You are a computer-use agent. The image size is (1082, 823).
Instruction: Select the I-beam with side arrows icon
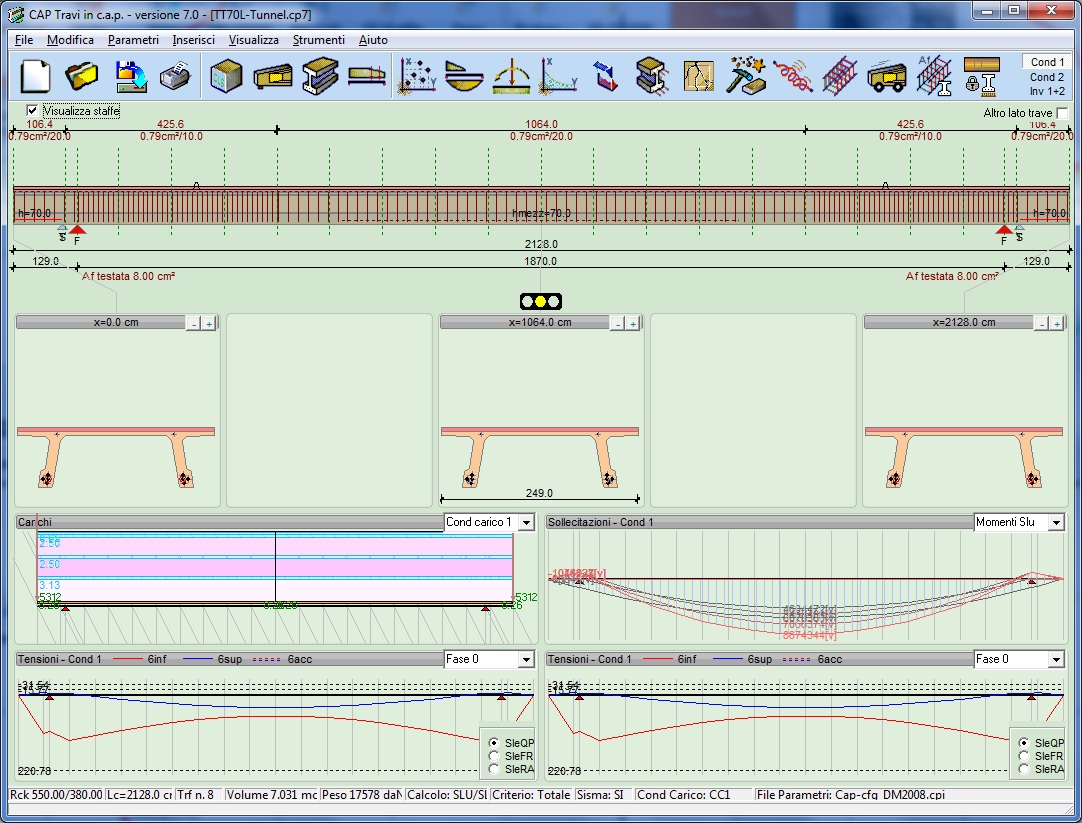652,76
